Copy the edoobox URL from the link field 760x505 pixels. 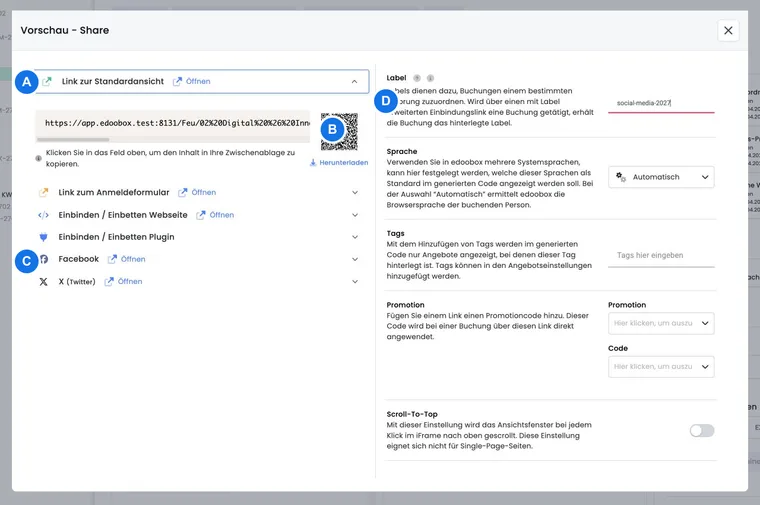(173, 123)
